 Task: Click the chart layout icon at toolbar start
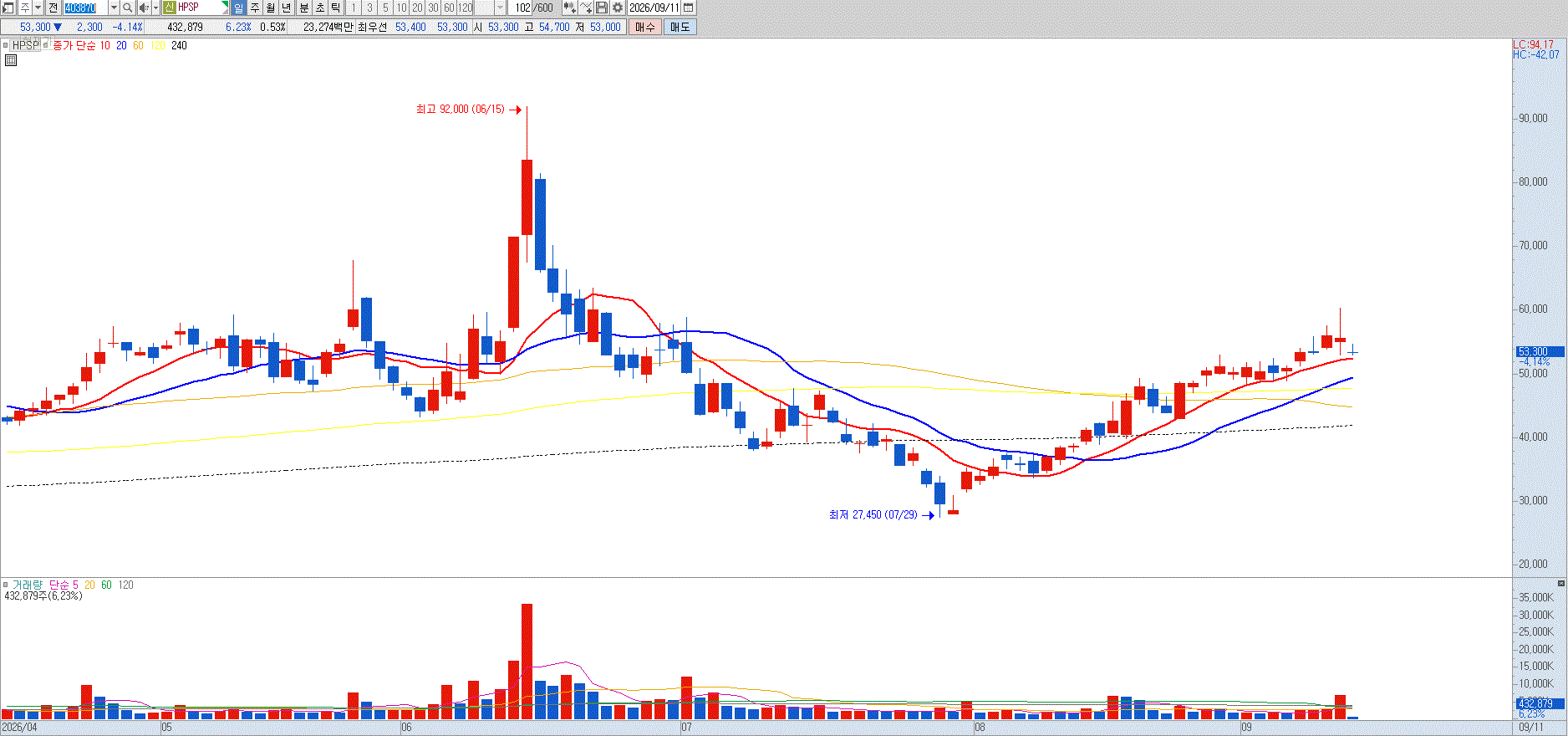pos(8,8)
